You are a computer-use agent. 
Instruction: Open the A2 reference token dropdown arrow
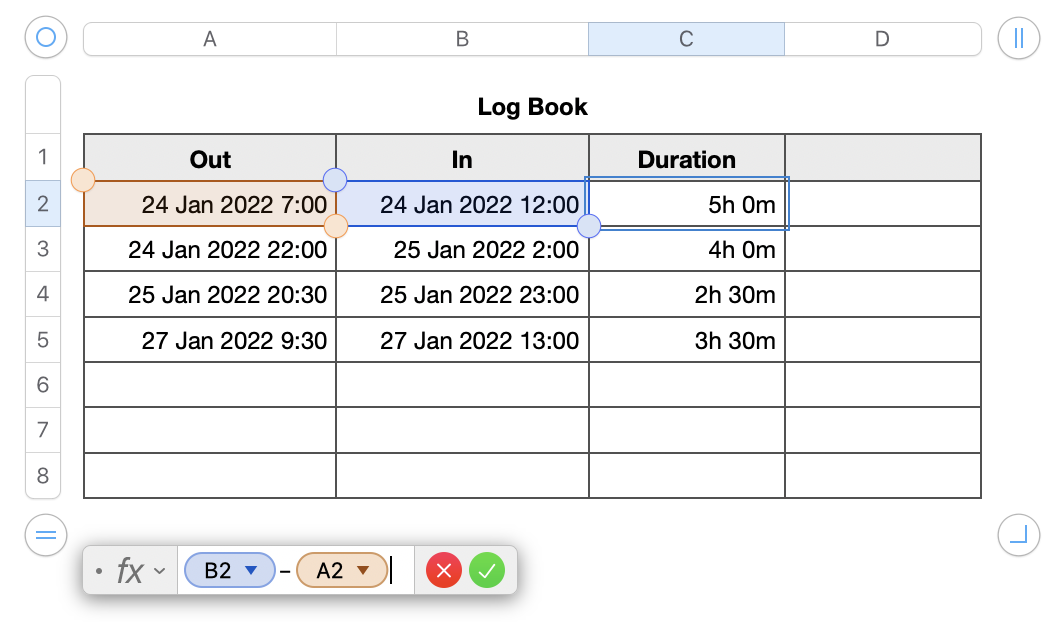pos(364,570)
